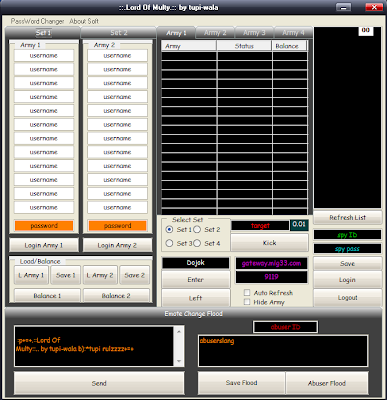Click the Save 2 button

tap(134, 275)
